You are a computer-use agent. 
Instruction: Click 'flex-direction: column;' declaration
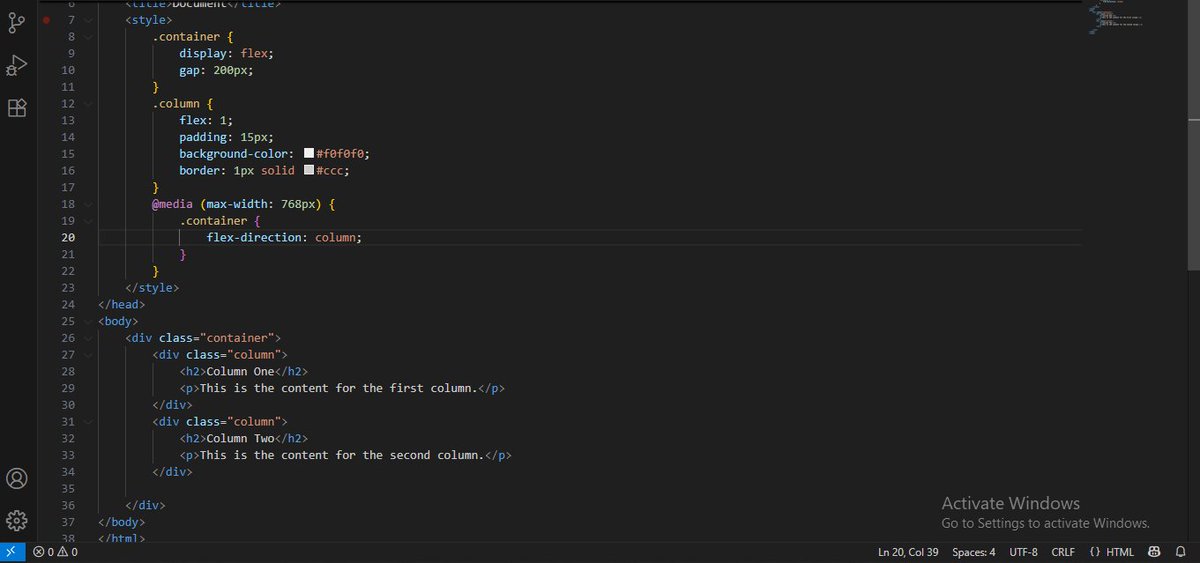(x=284, y=238)
